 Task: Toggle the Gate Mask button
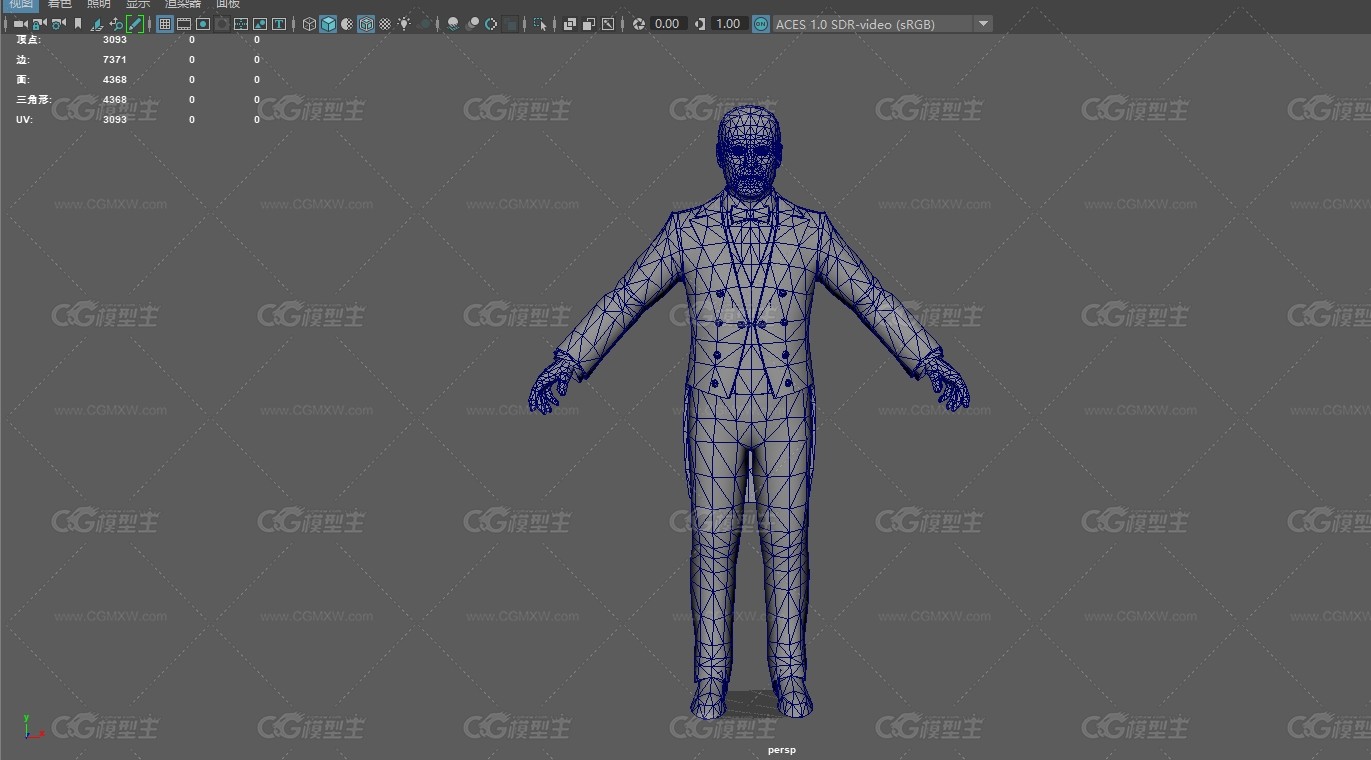222,24
